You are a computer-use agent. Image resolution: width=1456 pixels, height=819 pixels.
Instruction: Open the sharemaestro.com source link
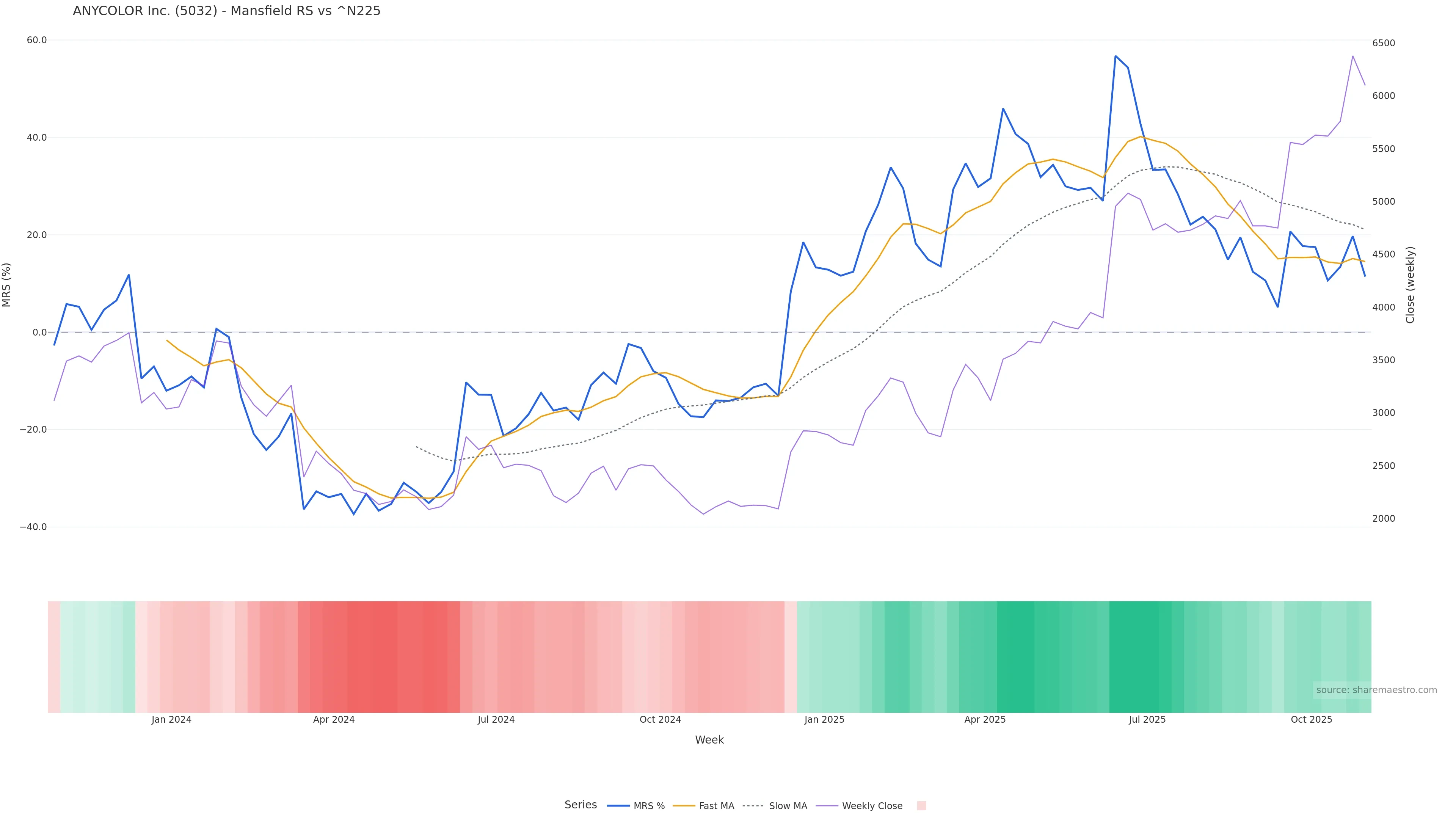[1376, 690]
